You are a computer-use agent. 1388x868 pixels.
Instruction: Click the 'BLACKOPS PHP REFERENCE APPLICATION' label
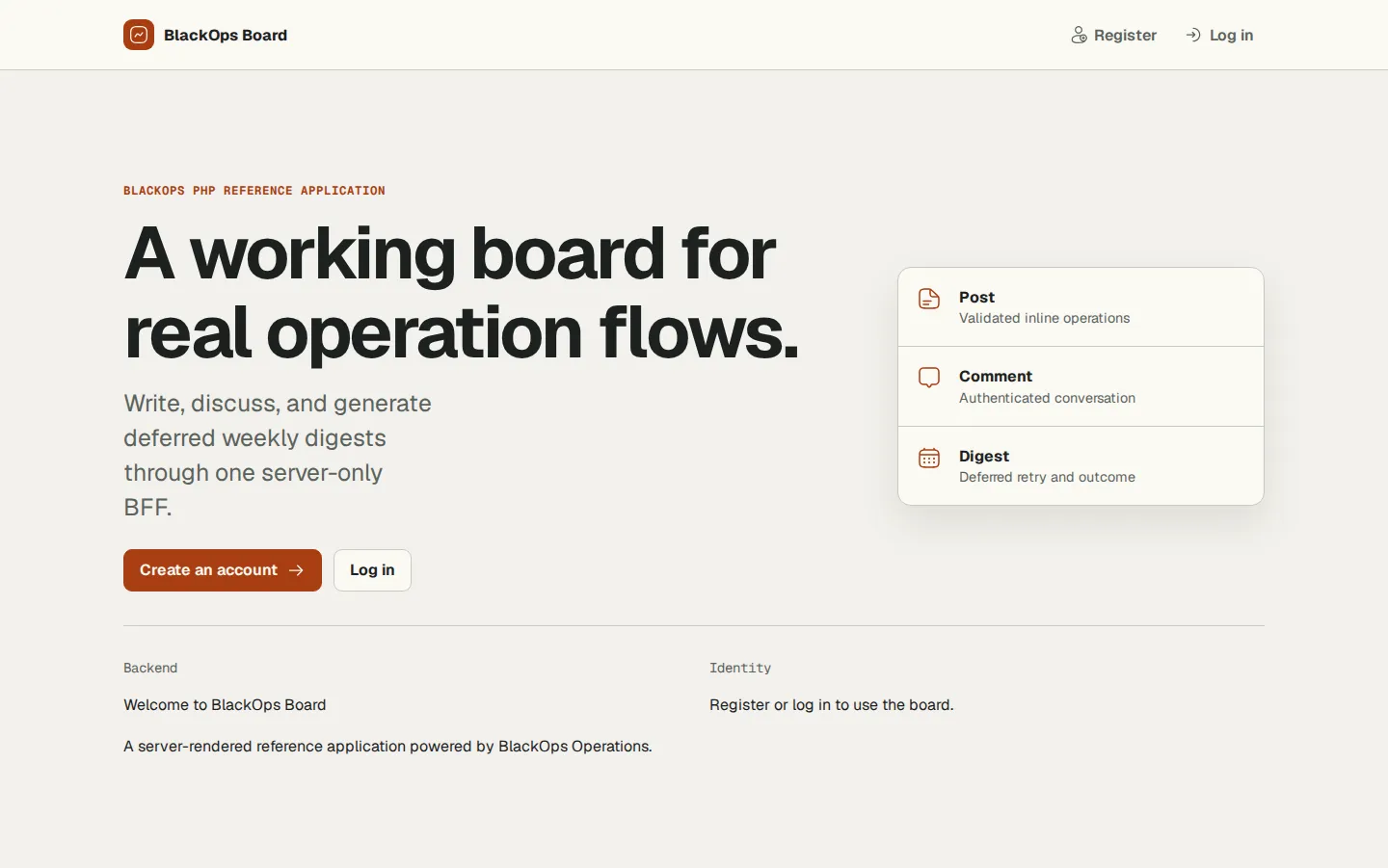click(254, 191)
